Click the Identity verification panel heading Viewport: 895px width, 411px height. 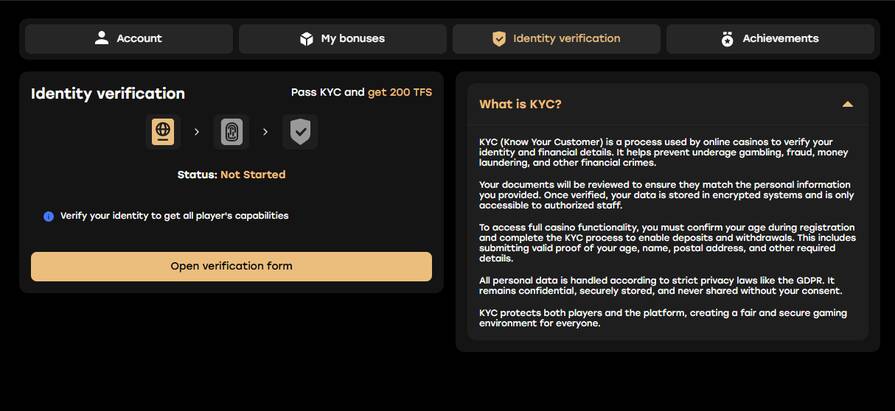point(108,93)
